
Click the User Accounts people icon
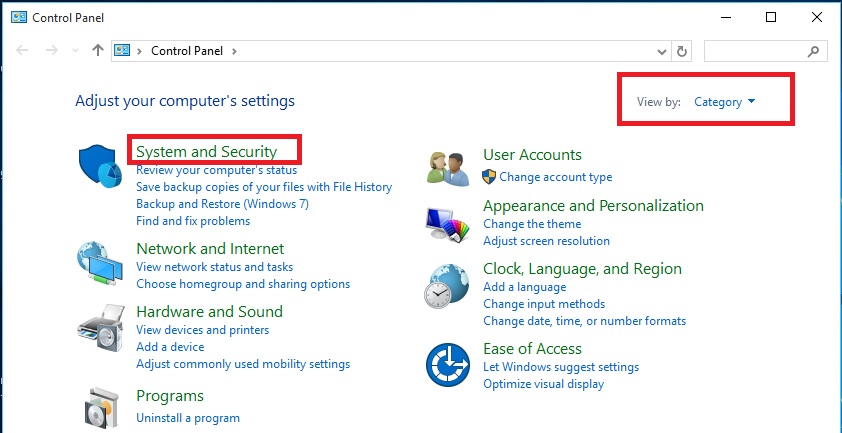point(447,167)
